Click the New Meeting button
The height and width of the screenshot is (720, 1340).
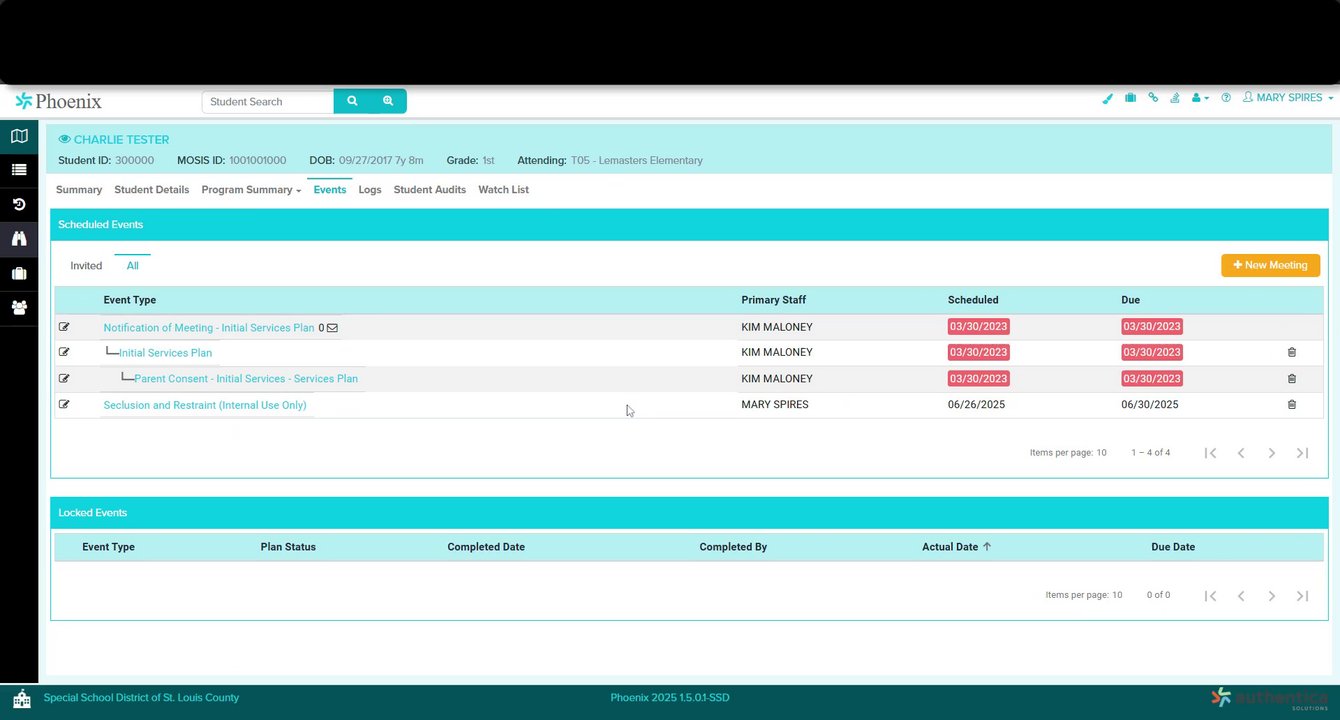point(1270,265)
